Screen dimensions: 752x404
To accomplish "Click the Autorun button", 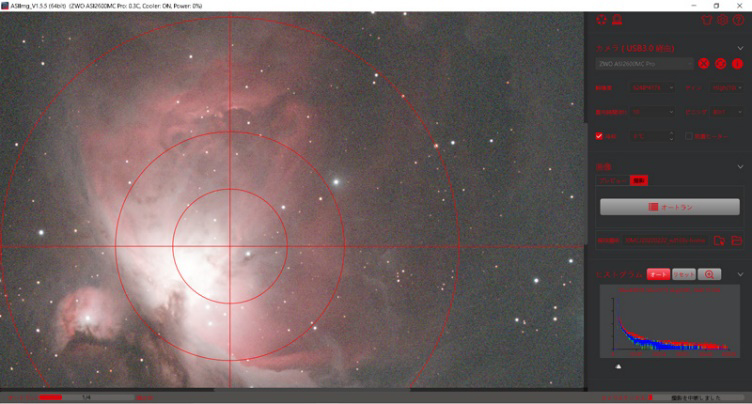I will (670, 207).
